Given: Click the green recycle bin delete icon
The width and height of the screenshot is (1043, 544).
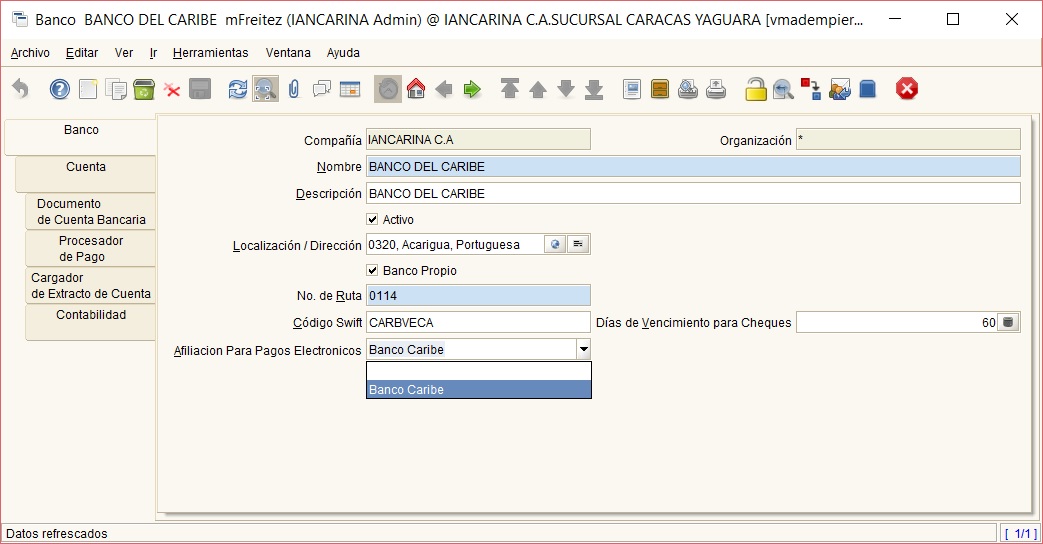Looking at the screenshot, I should click(144, 88).
